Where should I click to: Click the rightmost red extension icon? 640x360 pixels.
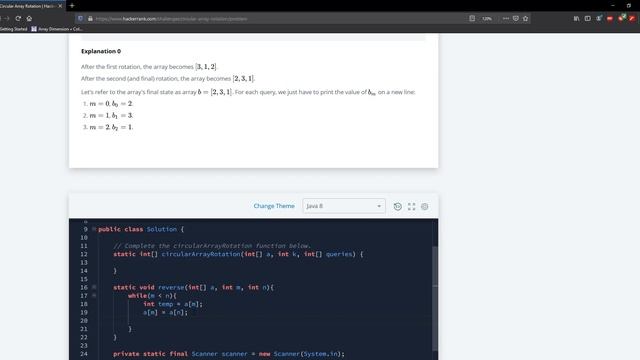point(632,18)
